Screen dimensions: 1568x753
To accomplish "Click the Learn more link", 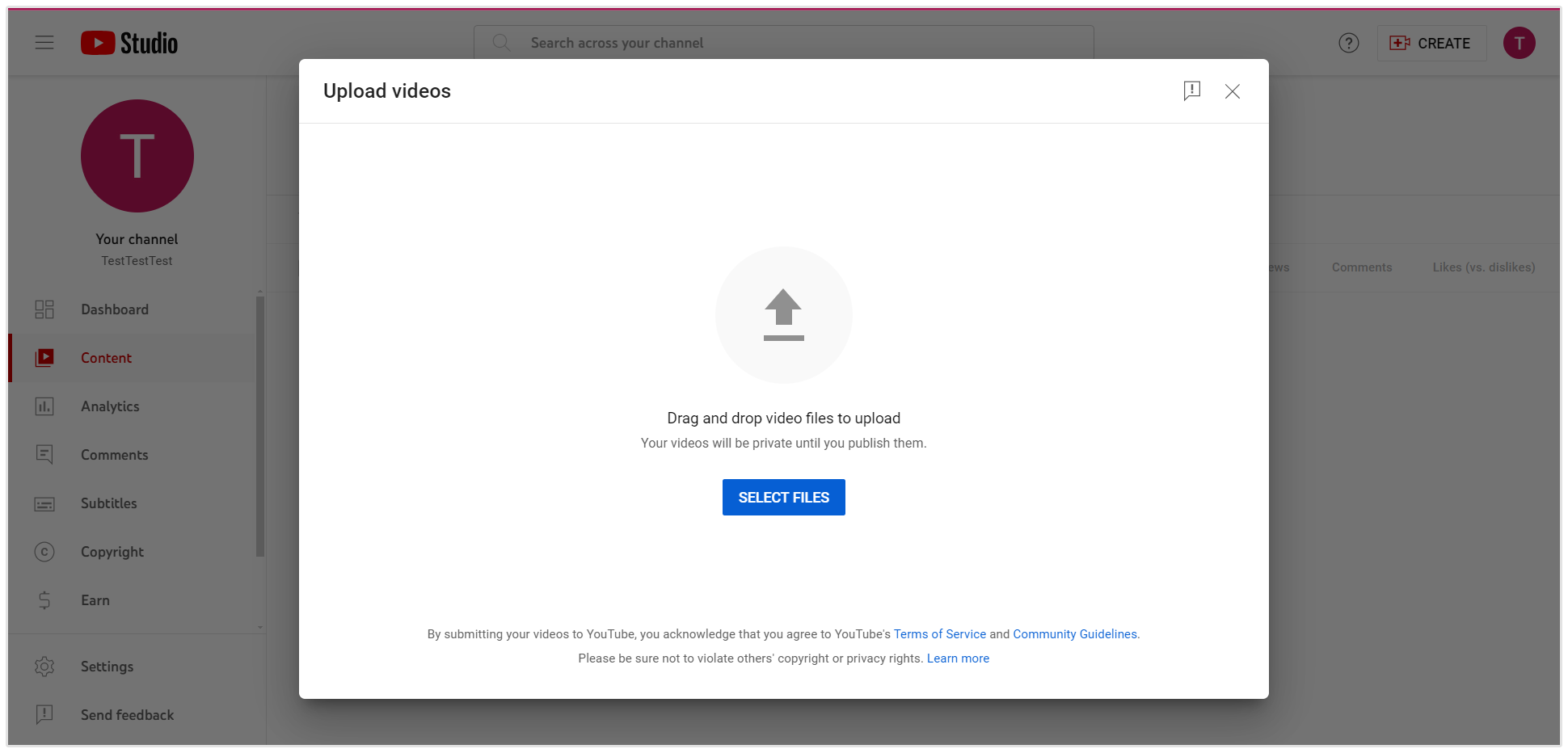I will coord(958,658).
